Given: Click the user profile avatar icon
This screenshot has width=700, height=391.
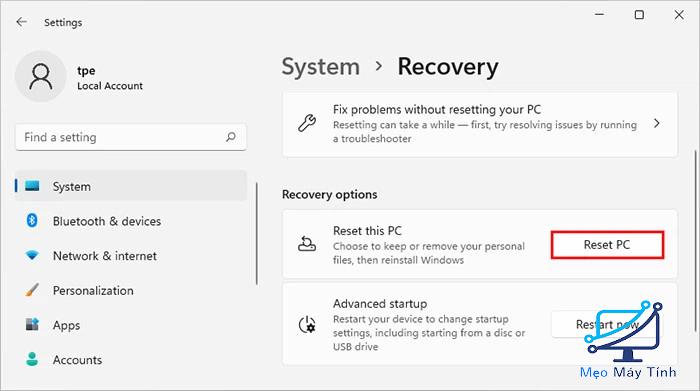Looking at the screenshot, I should (41, 76).
